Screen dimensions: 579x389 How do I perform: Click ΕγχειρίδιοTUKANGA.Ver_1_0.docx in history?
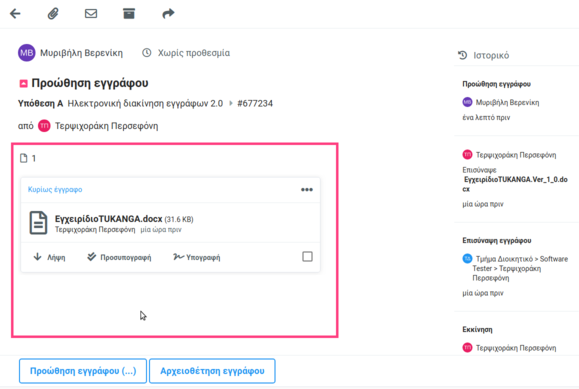click(515, 184)
